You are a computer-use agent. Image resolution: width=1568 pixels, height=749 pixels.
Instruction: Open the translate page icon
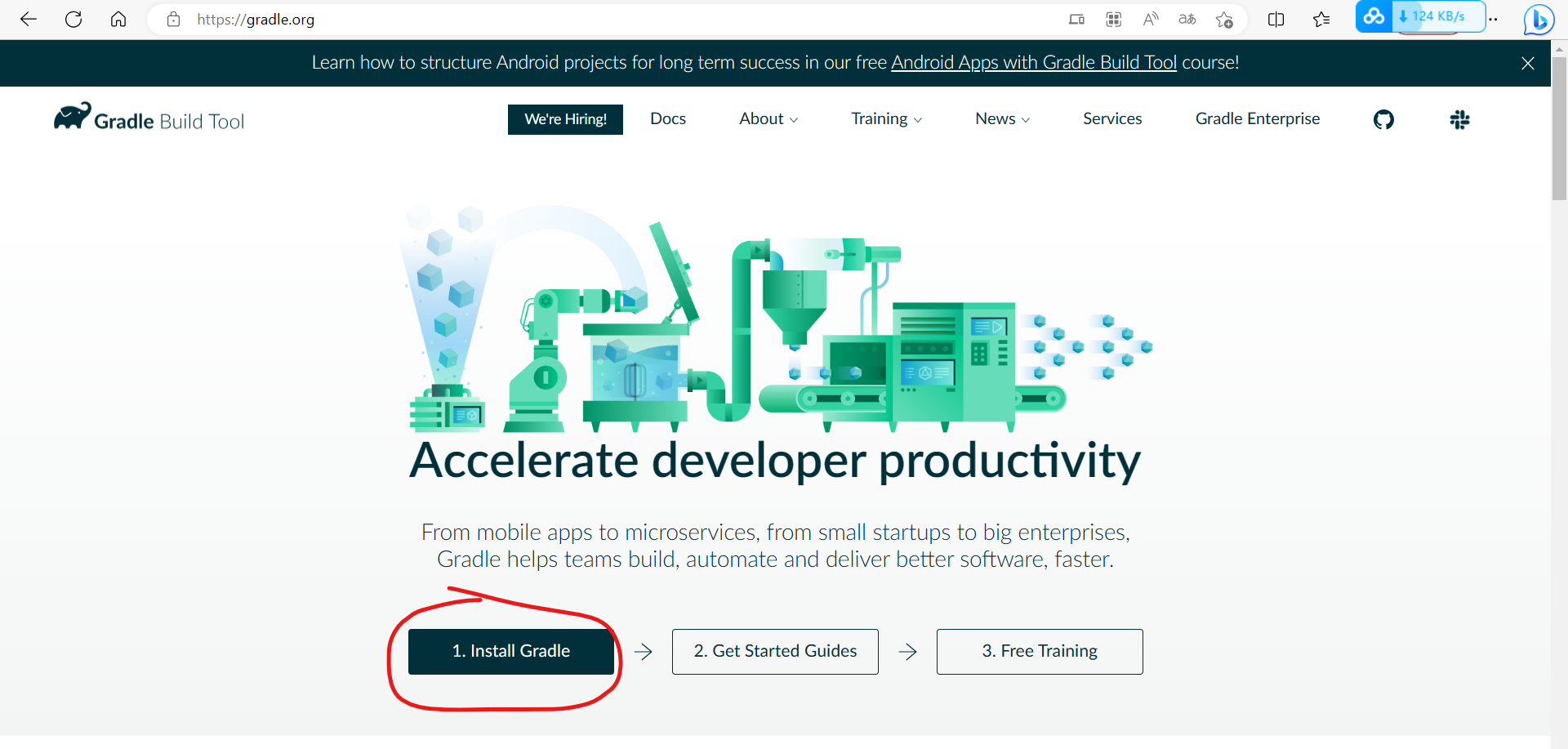tap(1187, 19)
